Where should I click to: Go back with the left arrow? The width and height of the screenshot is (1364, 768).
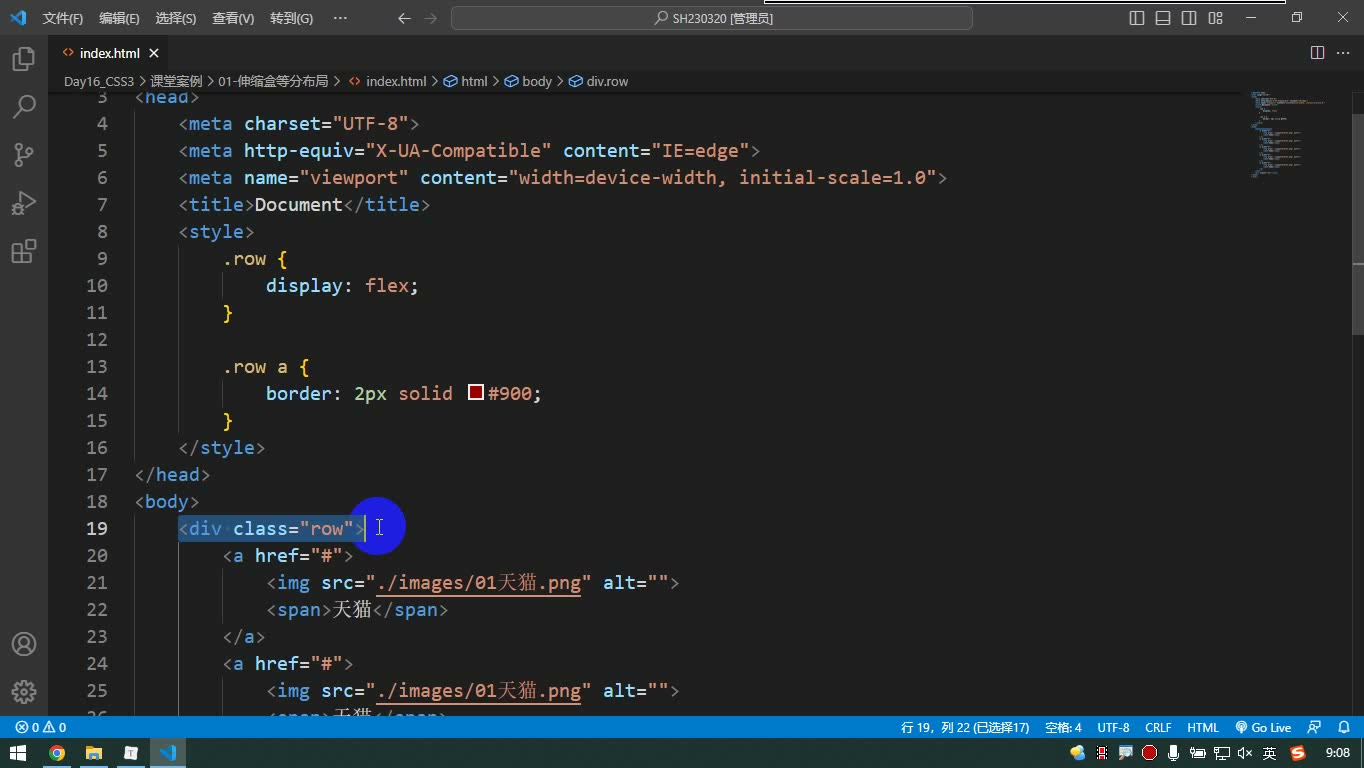click(x=404, y=18)
